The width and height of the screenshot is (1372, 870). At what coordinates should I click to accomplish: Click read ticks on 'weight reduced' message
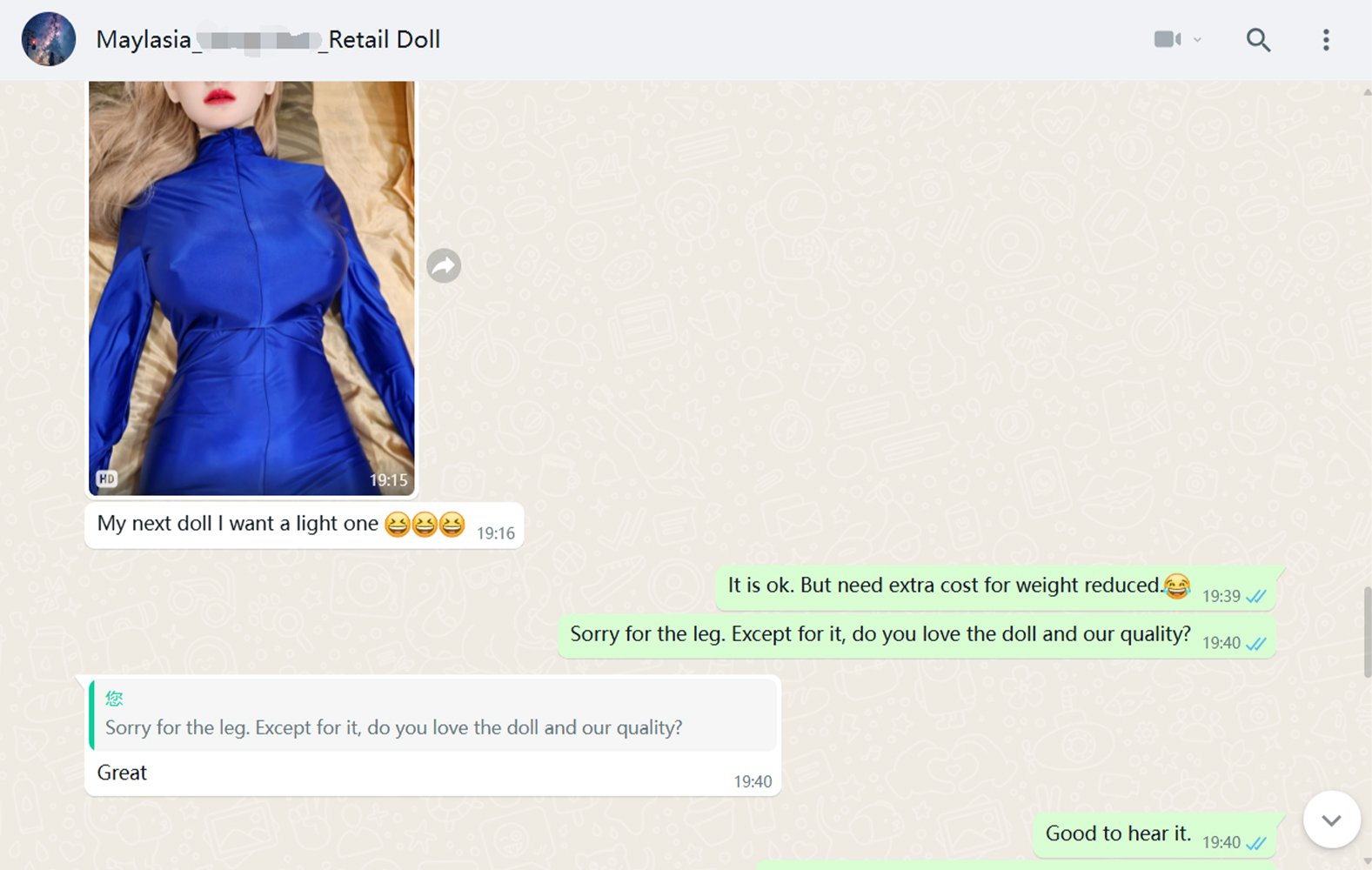[1255, 597]
